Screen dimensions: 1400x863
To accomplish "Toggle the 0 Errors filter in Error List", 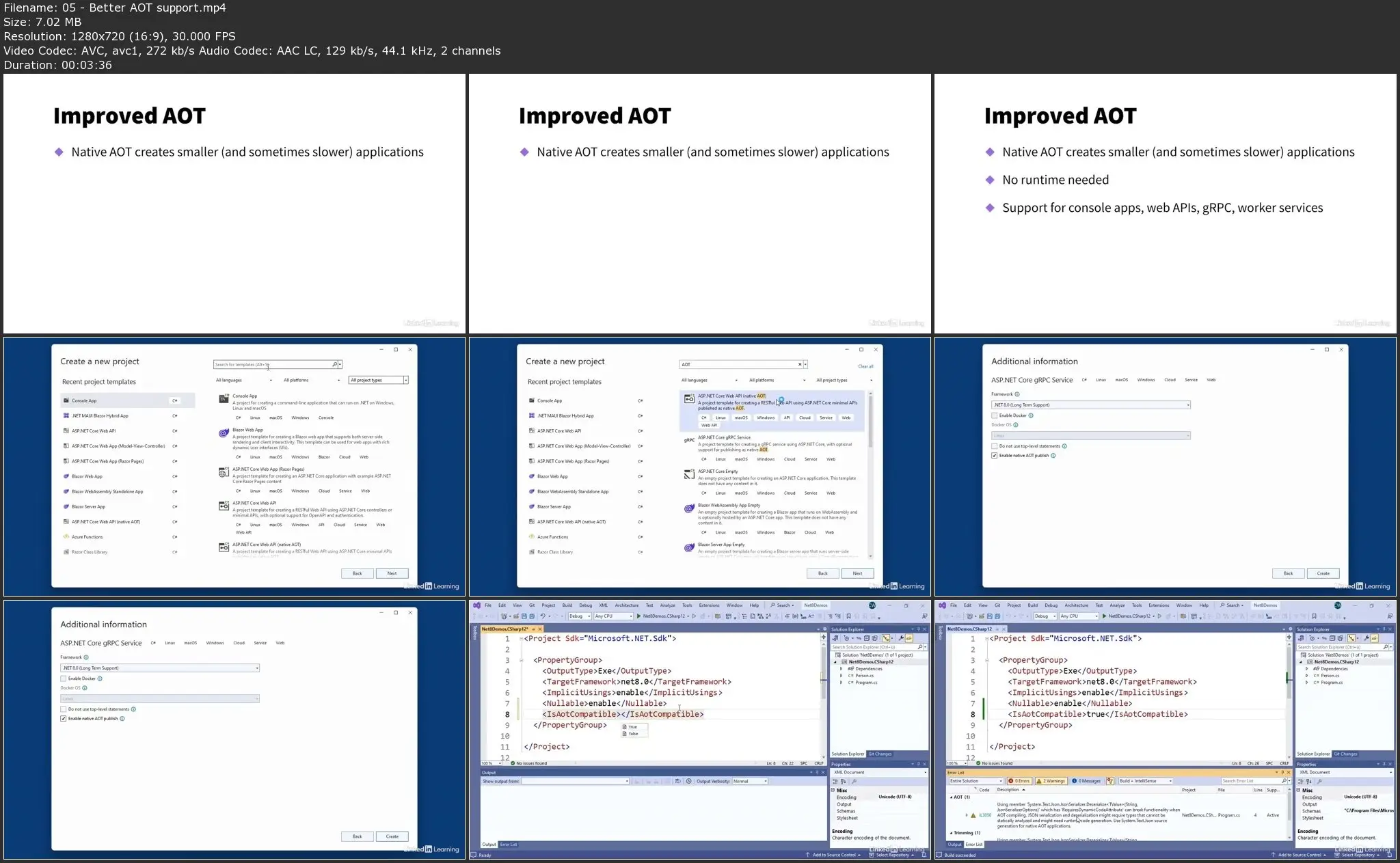I will pyautogui.click(x=1019, y=781).
